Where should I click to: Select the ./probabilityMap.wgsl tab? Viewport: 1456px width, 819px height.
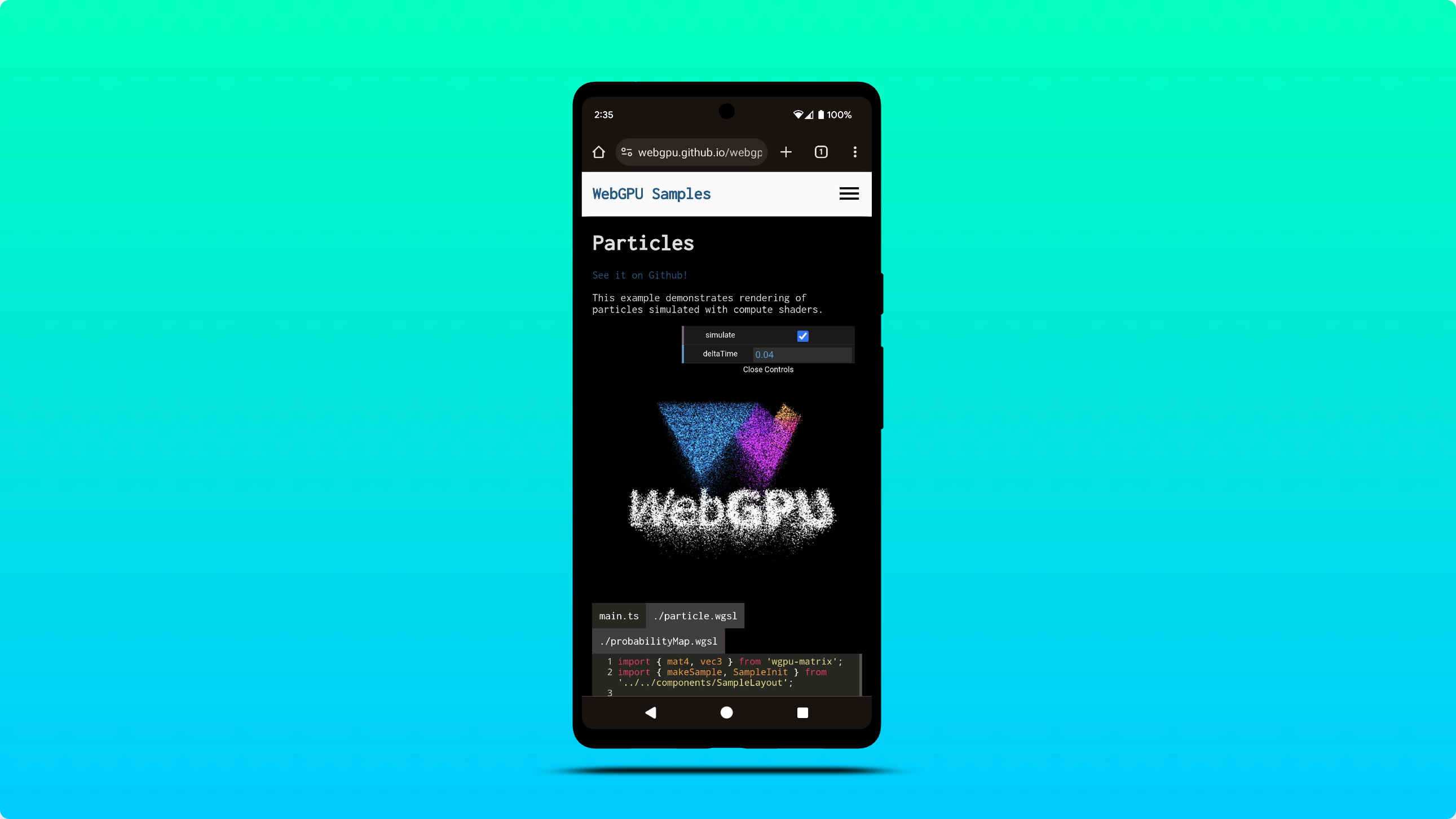pyautogui.click(x=659, y=641)
